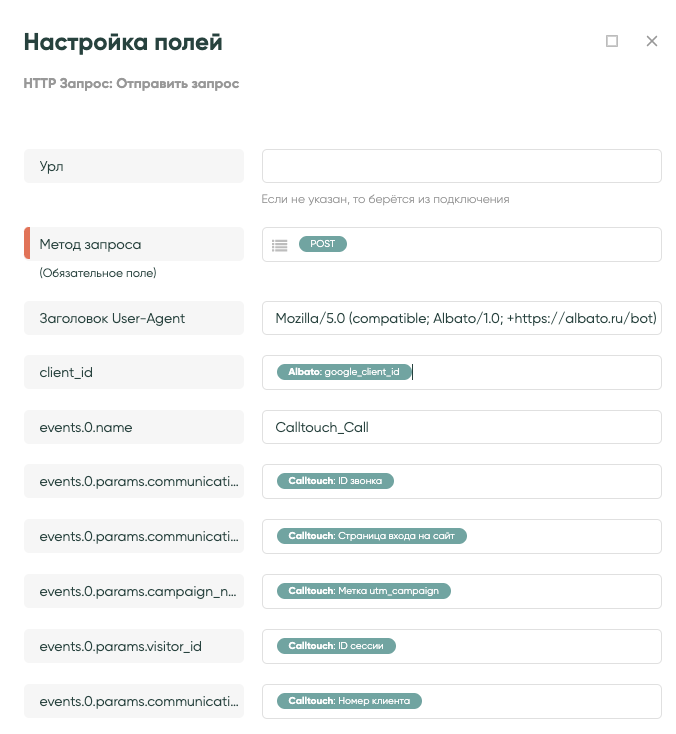Click the Номер клиента tag
This screenshot has height=734, width=676.
(349, 701)
